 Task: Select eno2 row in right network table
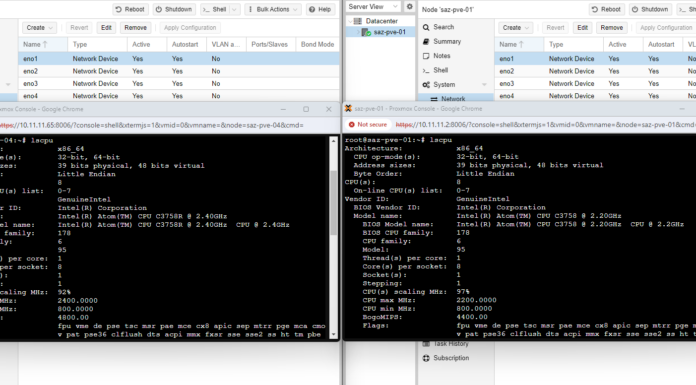coord(595,71)
